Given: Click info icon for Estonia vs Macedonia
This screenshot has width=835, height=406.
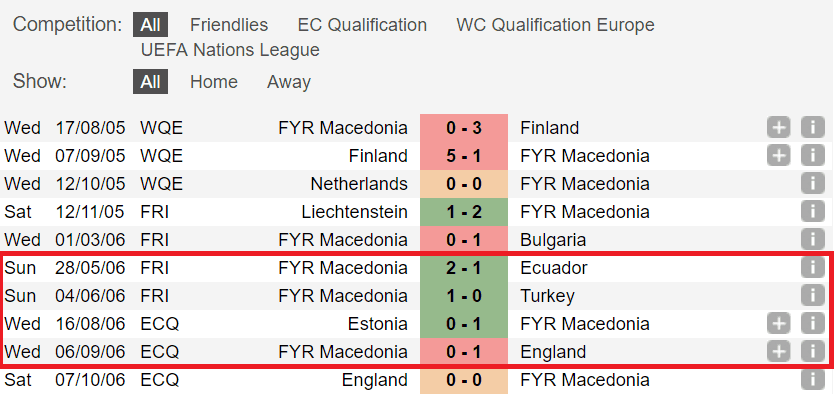Looking at the screenshot, I should point(812,323).
